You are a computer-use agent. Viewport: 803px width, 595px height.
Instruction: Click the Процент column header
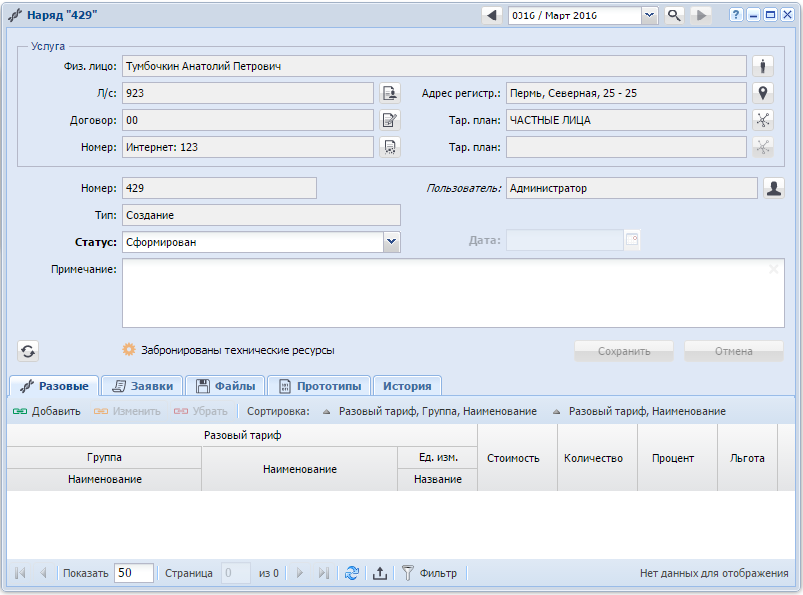[677, 458]
